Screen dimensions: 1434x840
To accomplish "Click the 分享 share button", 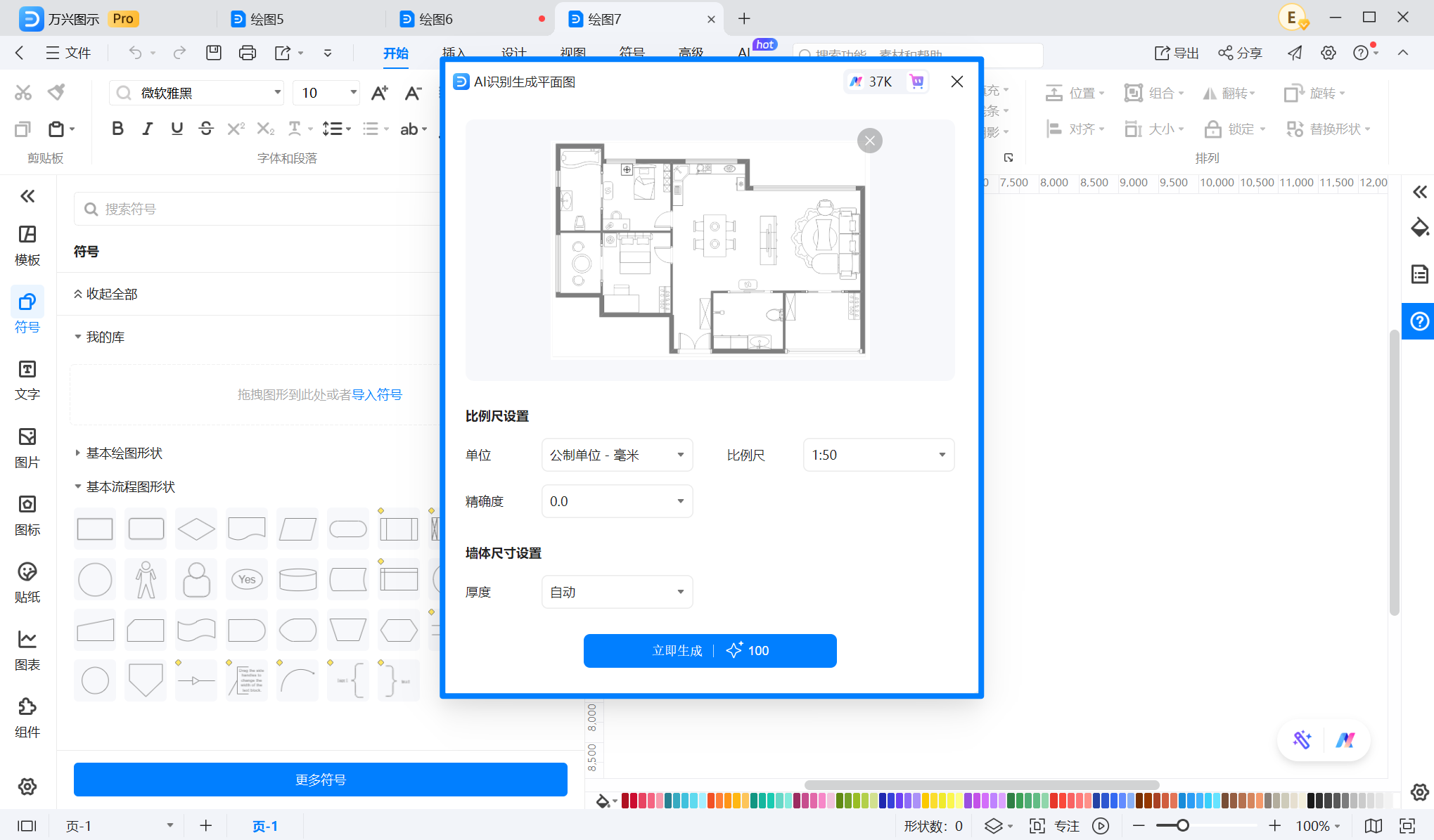I will click(1240, 53).
